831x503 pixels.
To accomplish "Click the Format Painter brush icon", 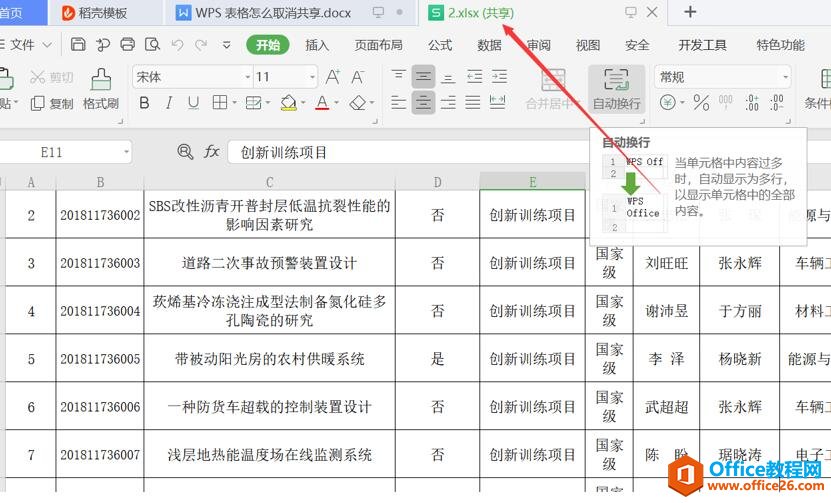I will pos(101,80).
